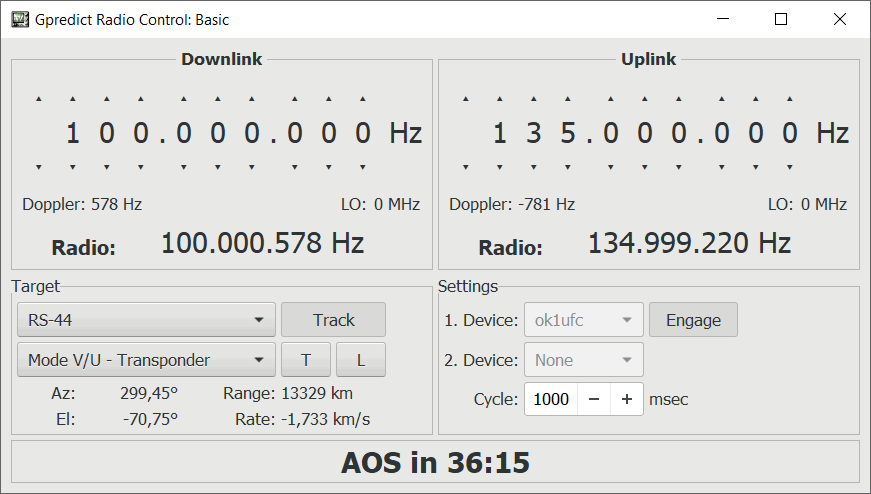Decrease downlink 100 kHz digit with down arrow
This screenshot has width=871, height=494.
click(184, 167)
